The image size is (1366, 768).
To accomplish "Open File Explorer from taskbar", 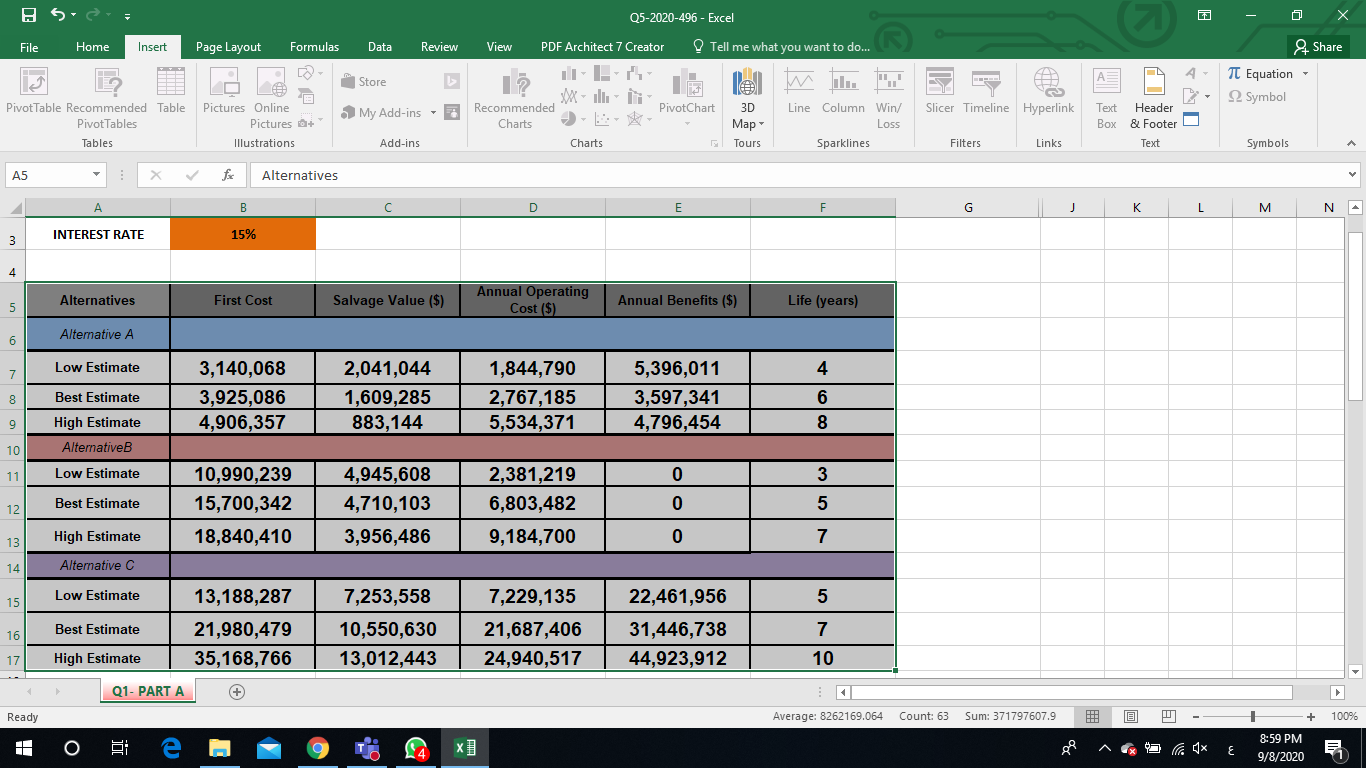I will coord(220,748).
